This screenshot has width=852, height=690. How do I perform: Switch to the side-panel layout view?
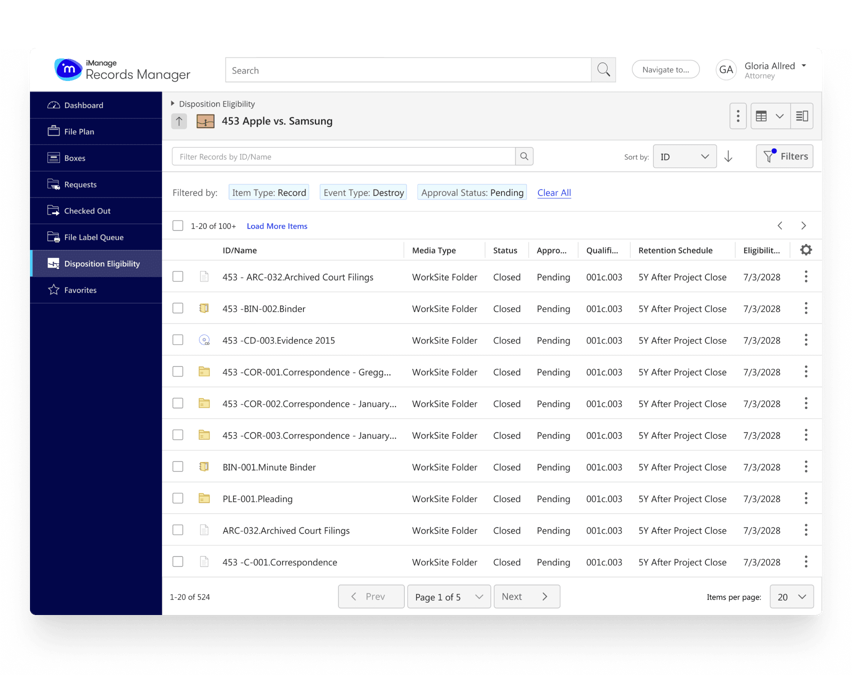click(x=801, y=115)
